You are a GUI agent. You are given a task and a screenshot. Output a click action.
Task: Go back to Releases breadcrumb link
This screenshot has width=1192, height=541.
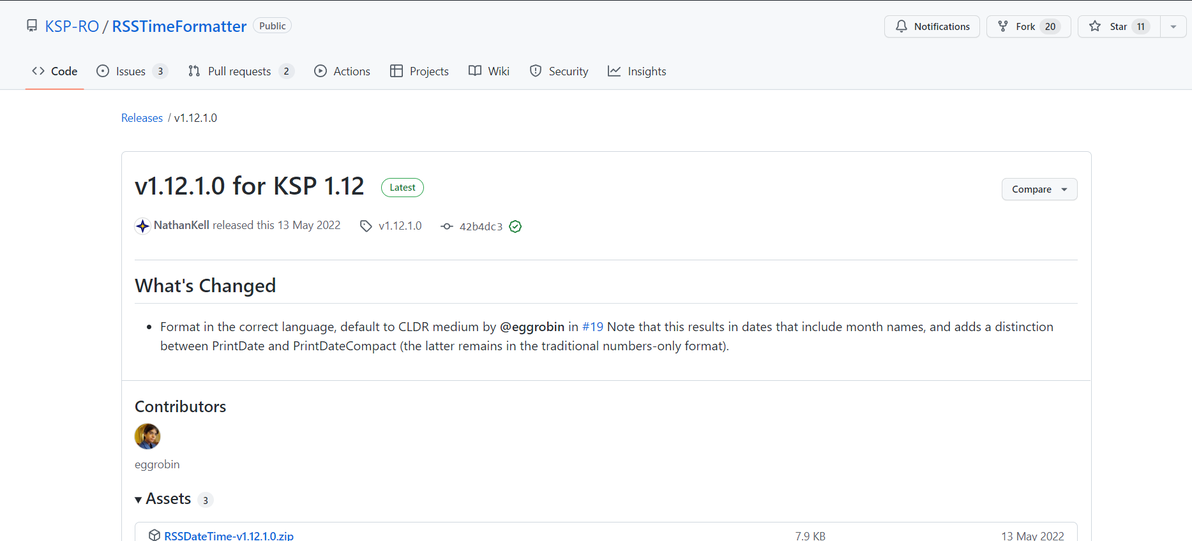click(142, 118)
